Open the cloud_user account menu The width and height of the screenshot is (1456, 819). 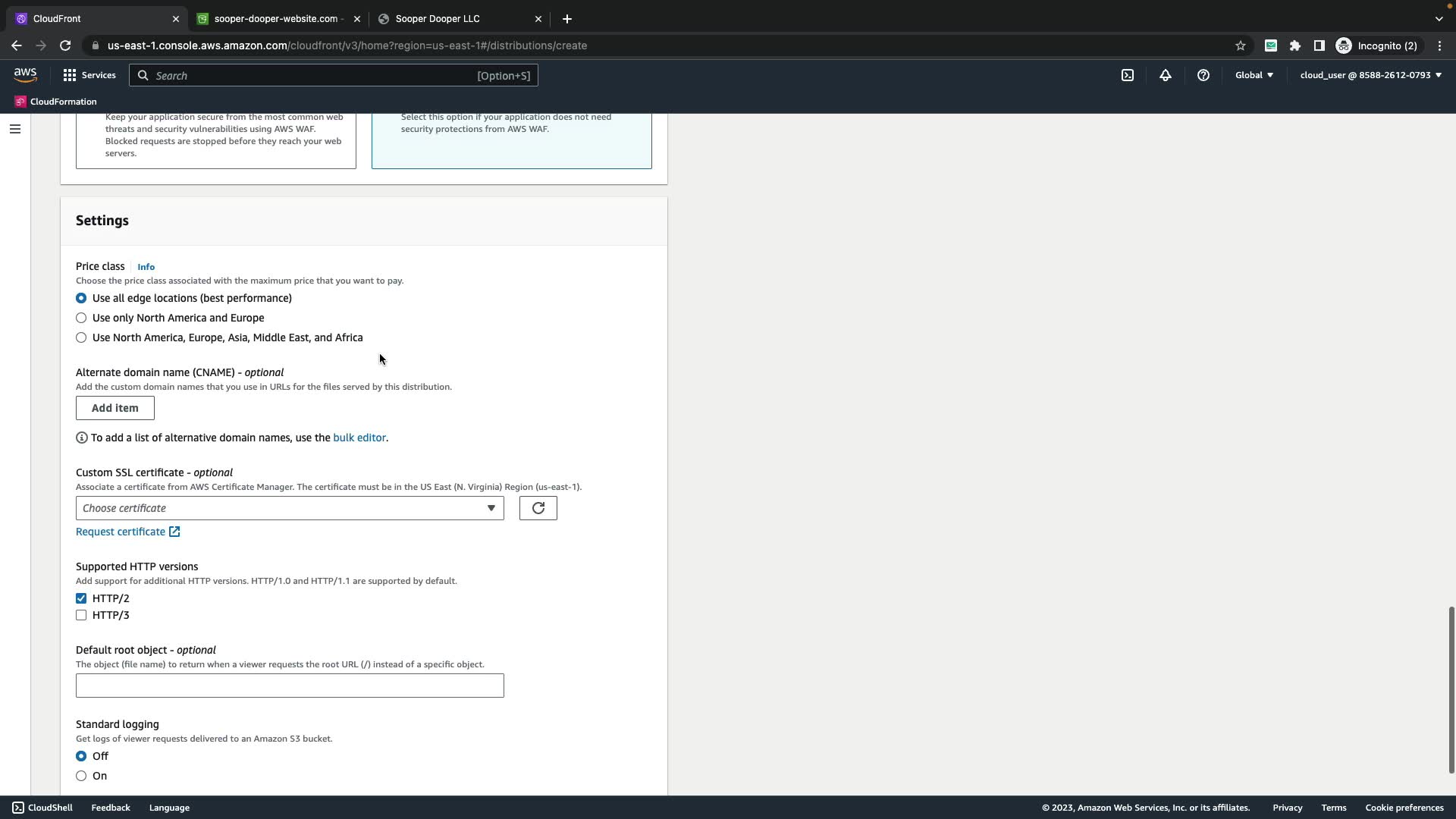tap(1370, 75)
